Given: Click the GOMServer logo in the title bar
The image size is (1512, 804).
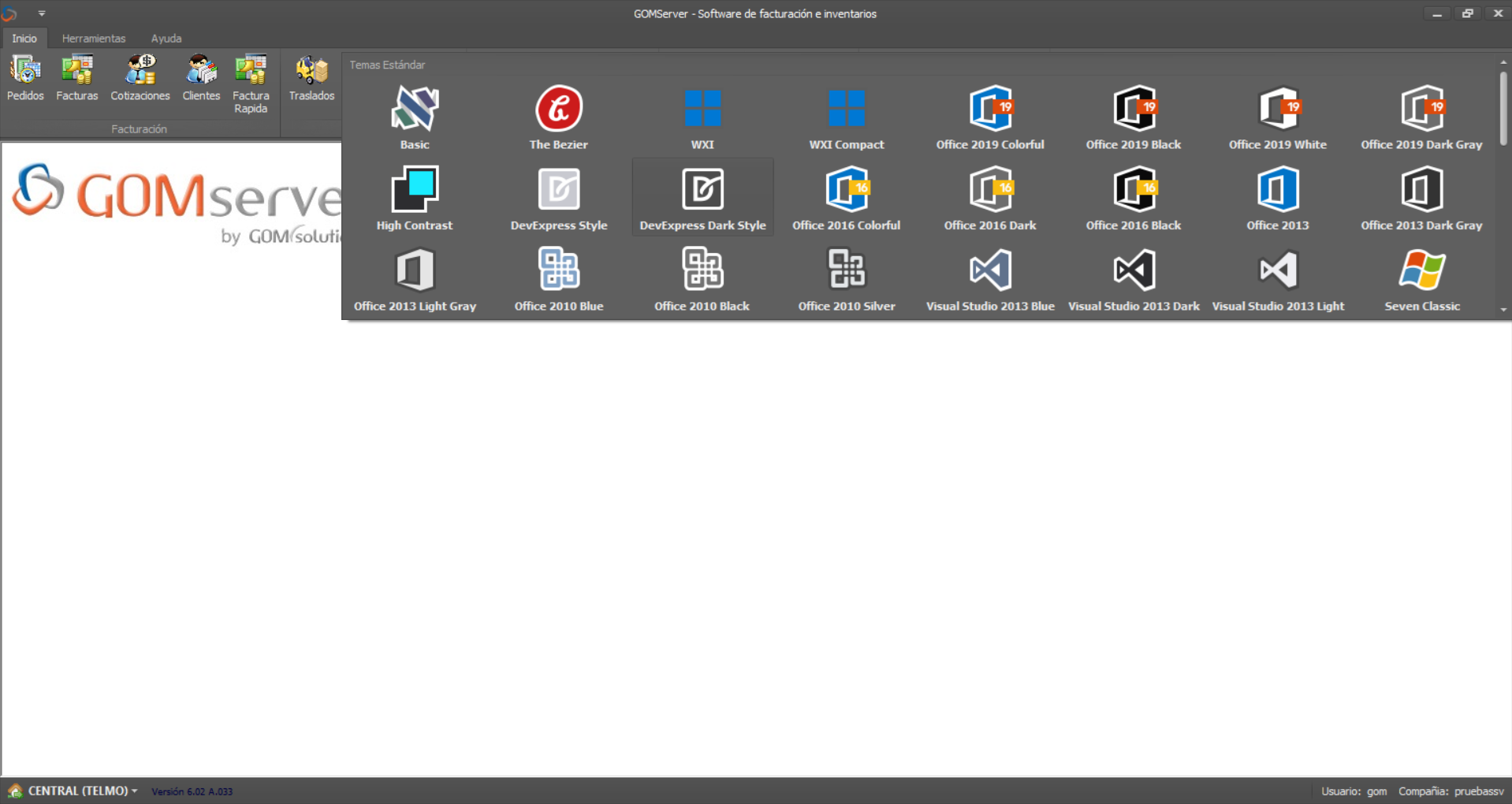Looking at the screenshot, I should [x=11, y=13].
